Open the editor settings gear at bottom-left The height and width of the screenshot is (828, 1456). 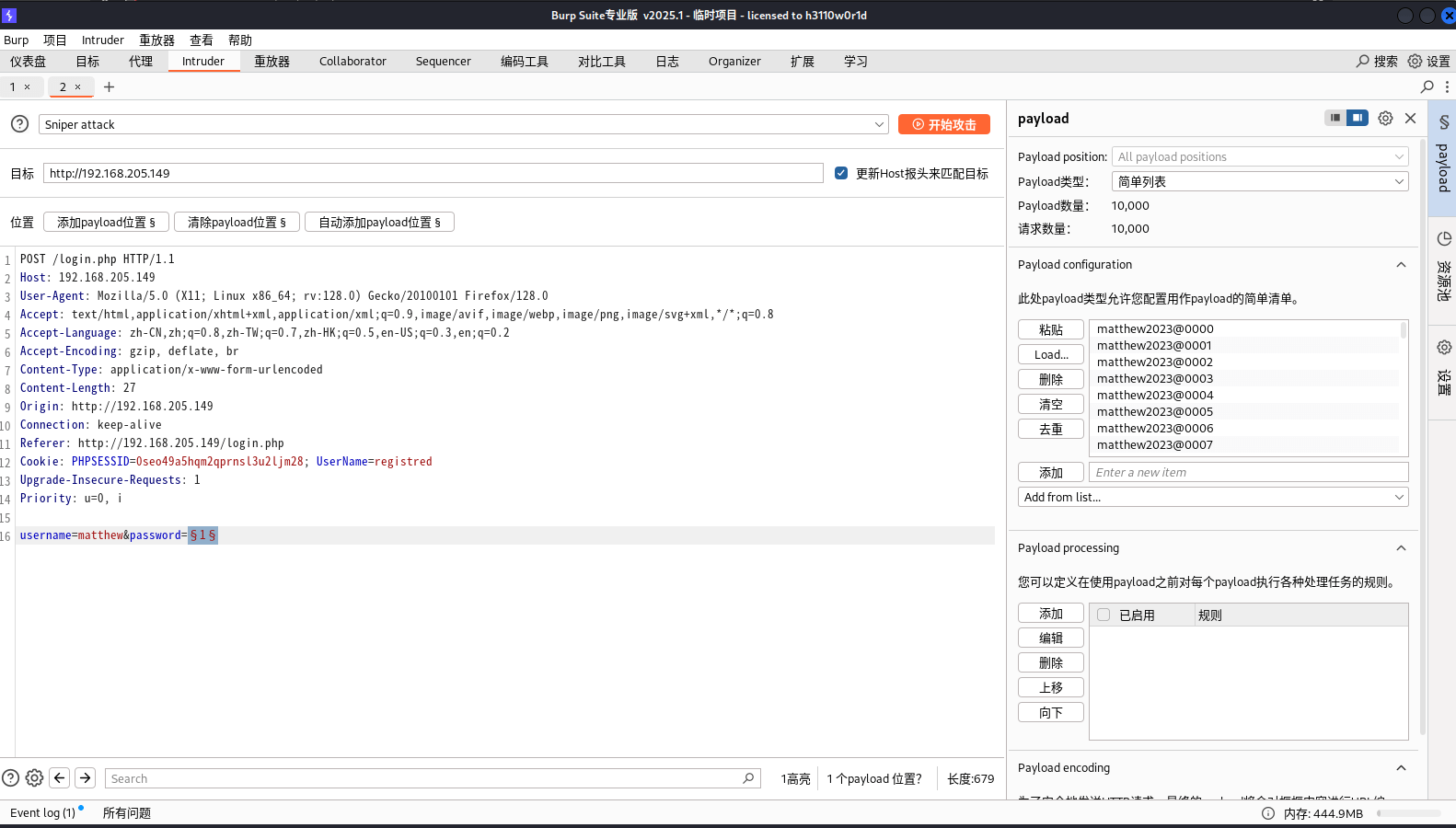click(34, 778)
